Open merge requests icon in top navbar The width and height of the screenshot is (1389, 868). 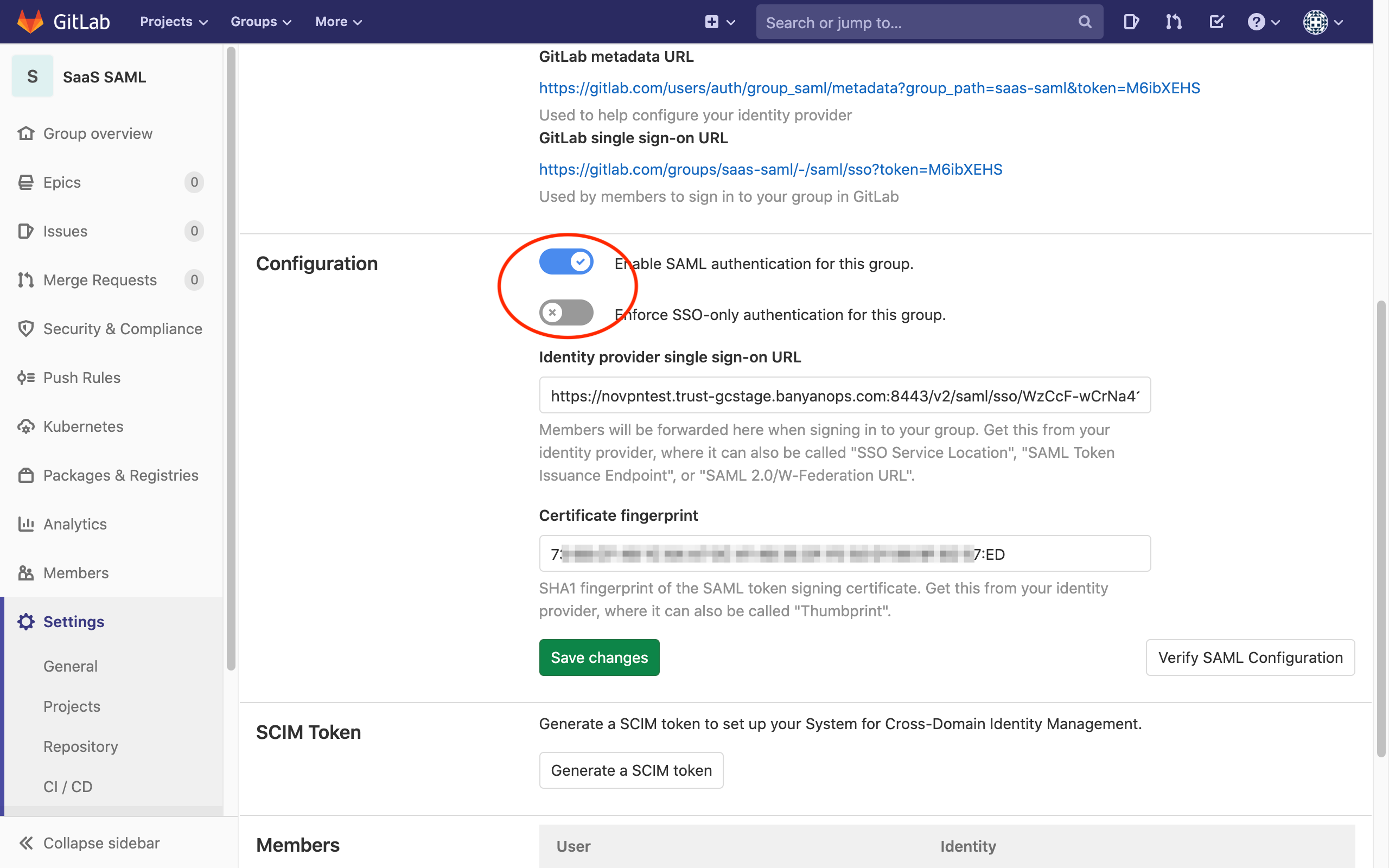point(1173,22)
